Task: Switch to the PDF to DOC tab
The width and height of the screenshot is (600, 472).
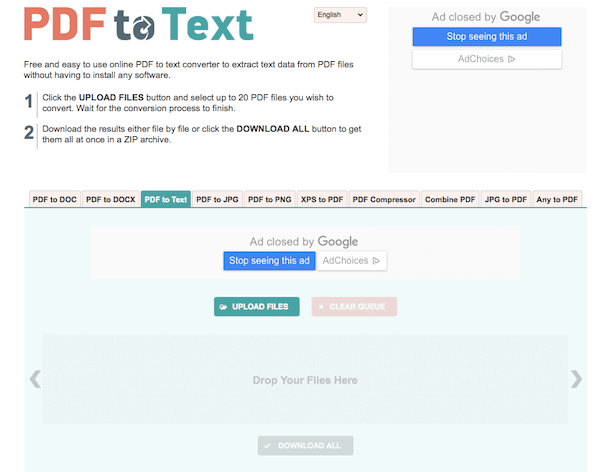Action: tap(55, 199)
